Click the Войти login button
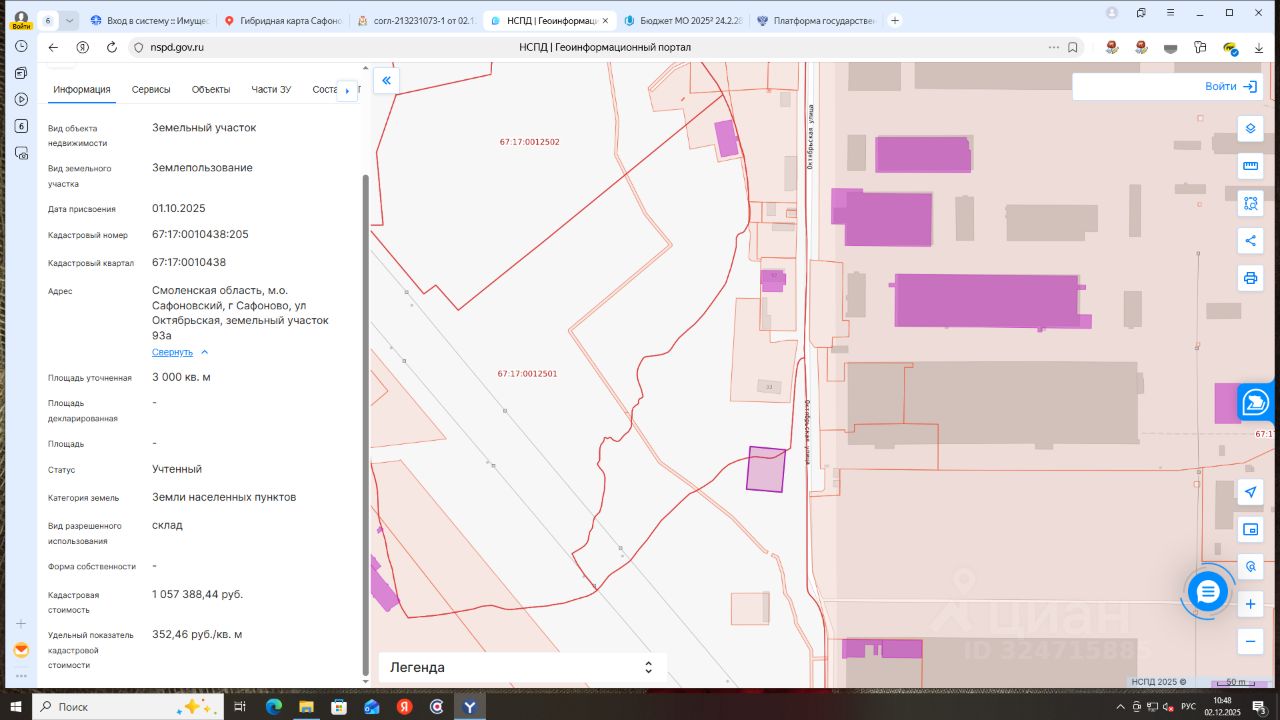 pyautogui.click(x=1230, y=87)
